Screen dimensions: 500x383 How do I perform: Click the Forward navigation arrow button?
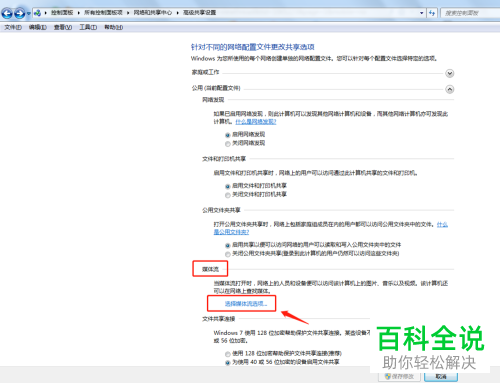coord(20,13)
